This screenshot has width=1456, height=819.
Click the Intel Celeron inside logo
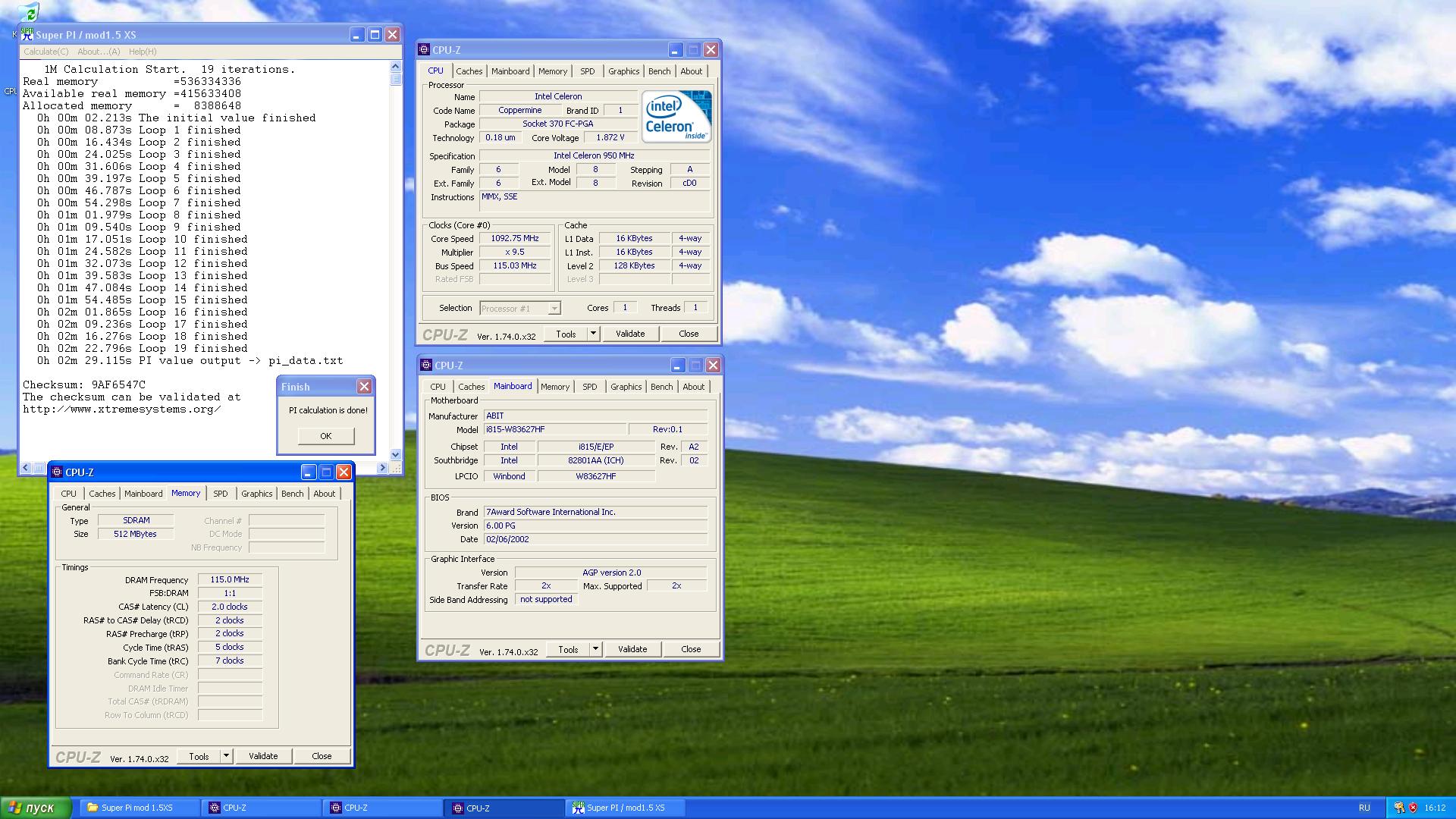[x=676, y=116]
